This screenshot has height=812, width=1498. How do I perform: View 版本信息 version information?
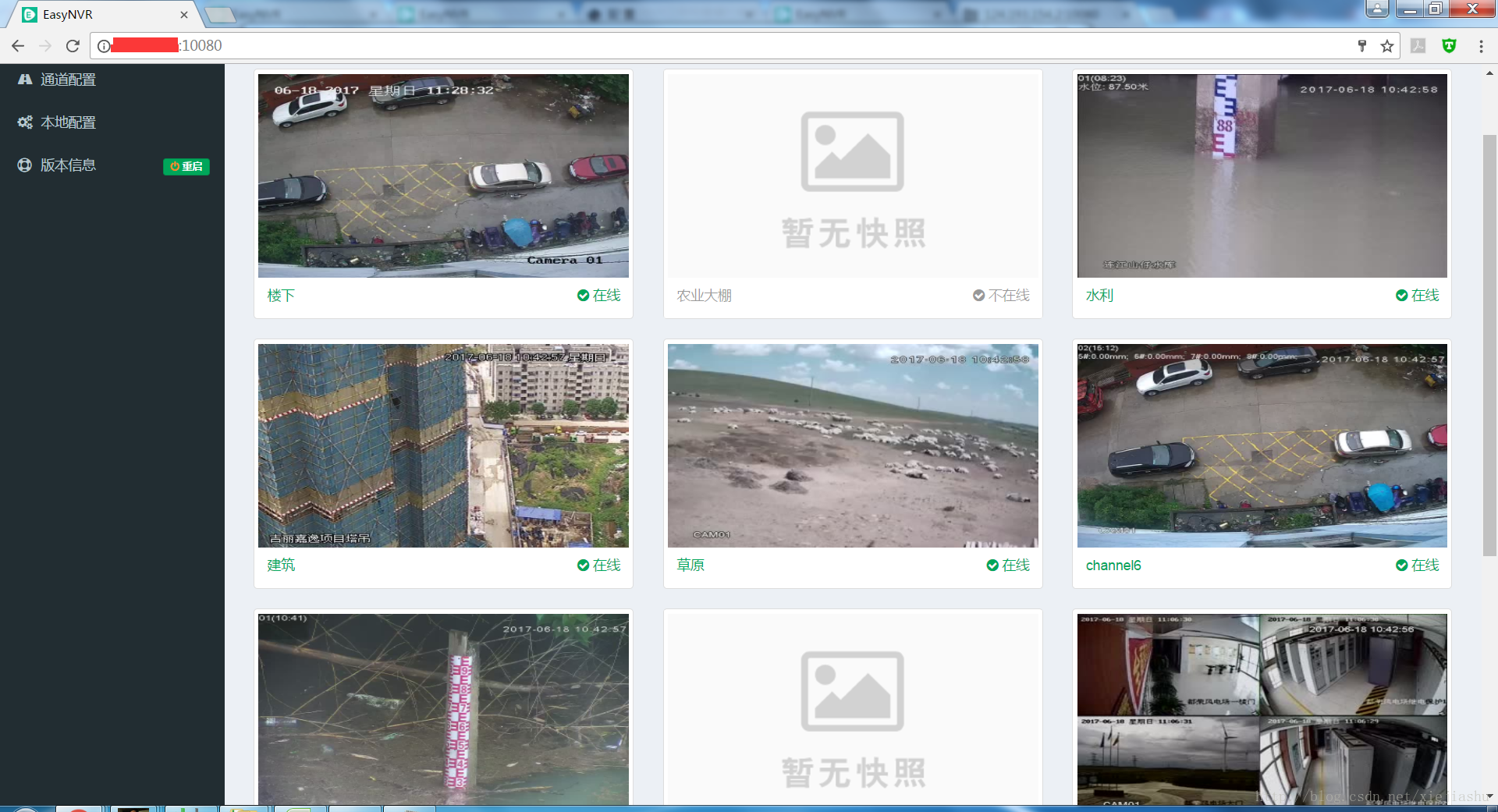tap(67, 165)
